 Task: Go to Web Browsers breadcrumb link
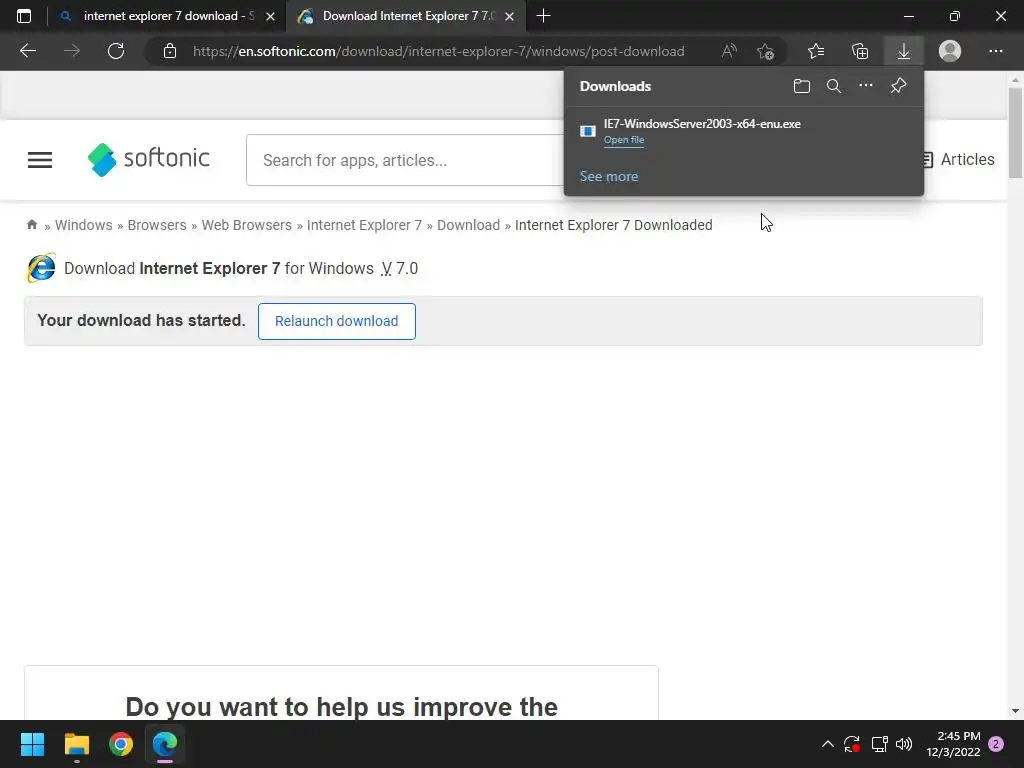[246, 225]
